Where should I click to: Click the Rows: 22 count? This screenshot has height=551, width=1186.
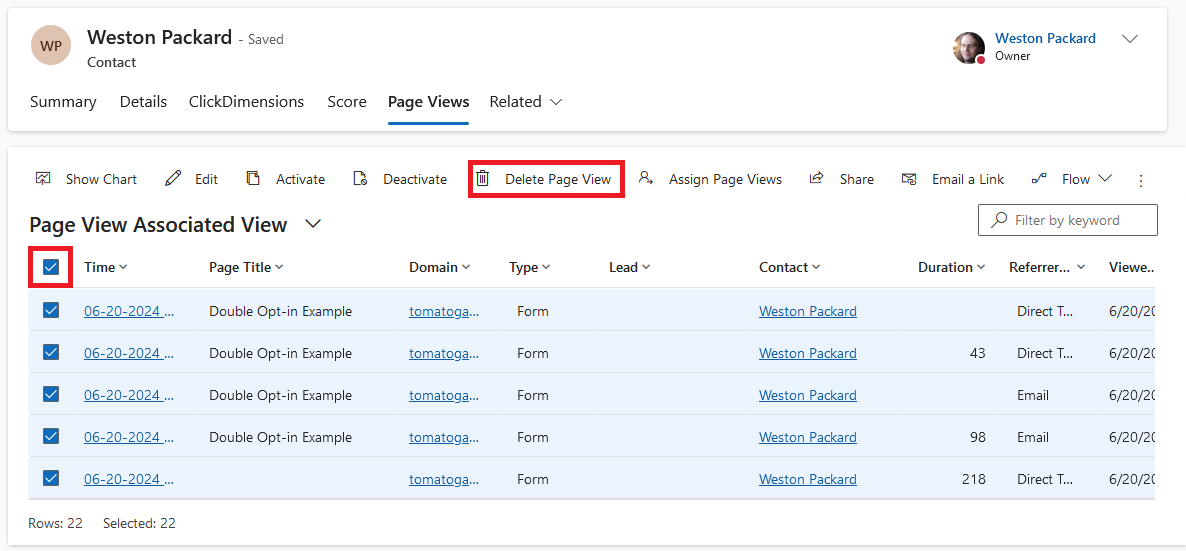[x=55, y=523]
